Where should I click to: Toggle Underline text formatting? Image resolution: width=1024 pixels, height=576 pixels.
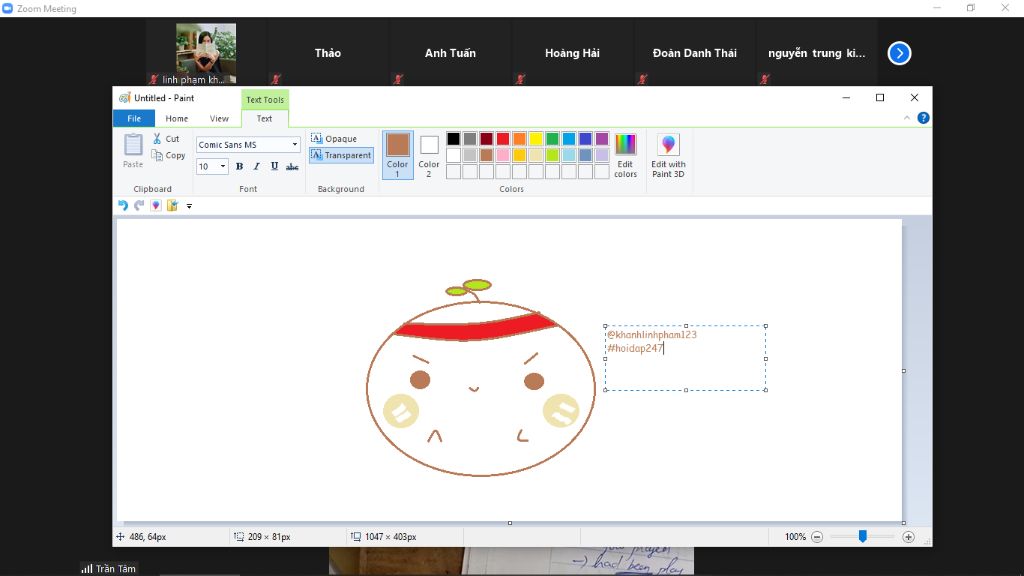[274, 167]
